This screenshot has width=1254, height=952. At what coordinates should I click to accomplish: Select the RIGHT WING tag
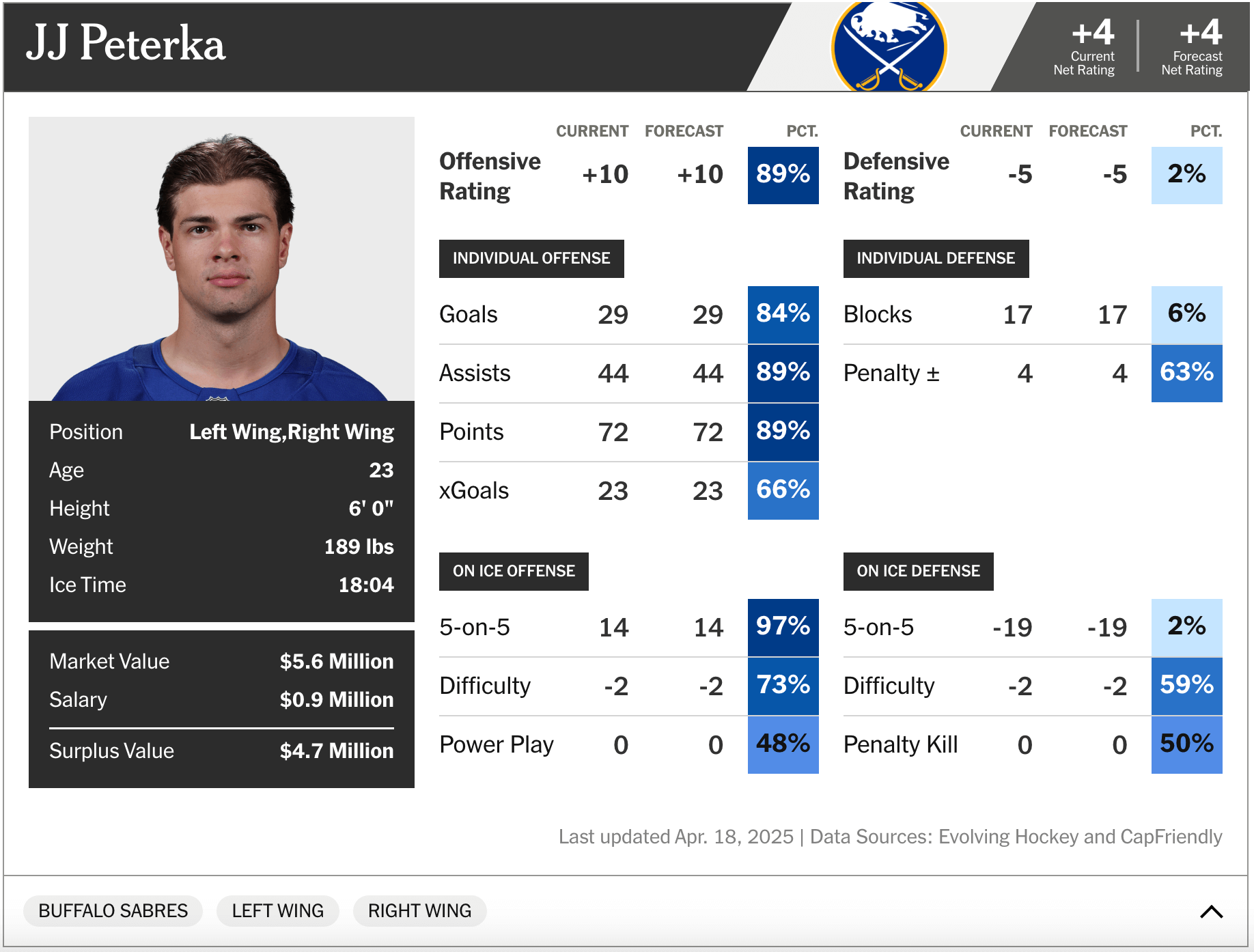click(419, 911)
